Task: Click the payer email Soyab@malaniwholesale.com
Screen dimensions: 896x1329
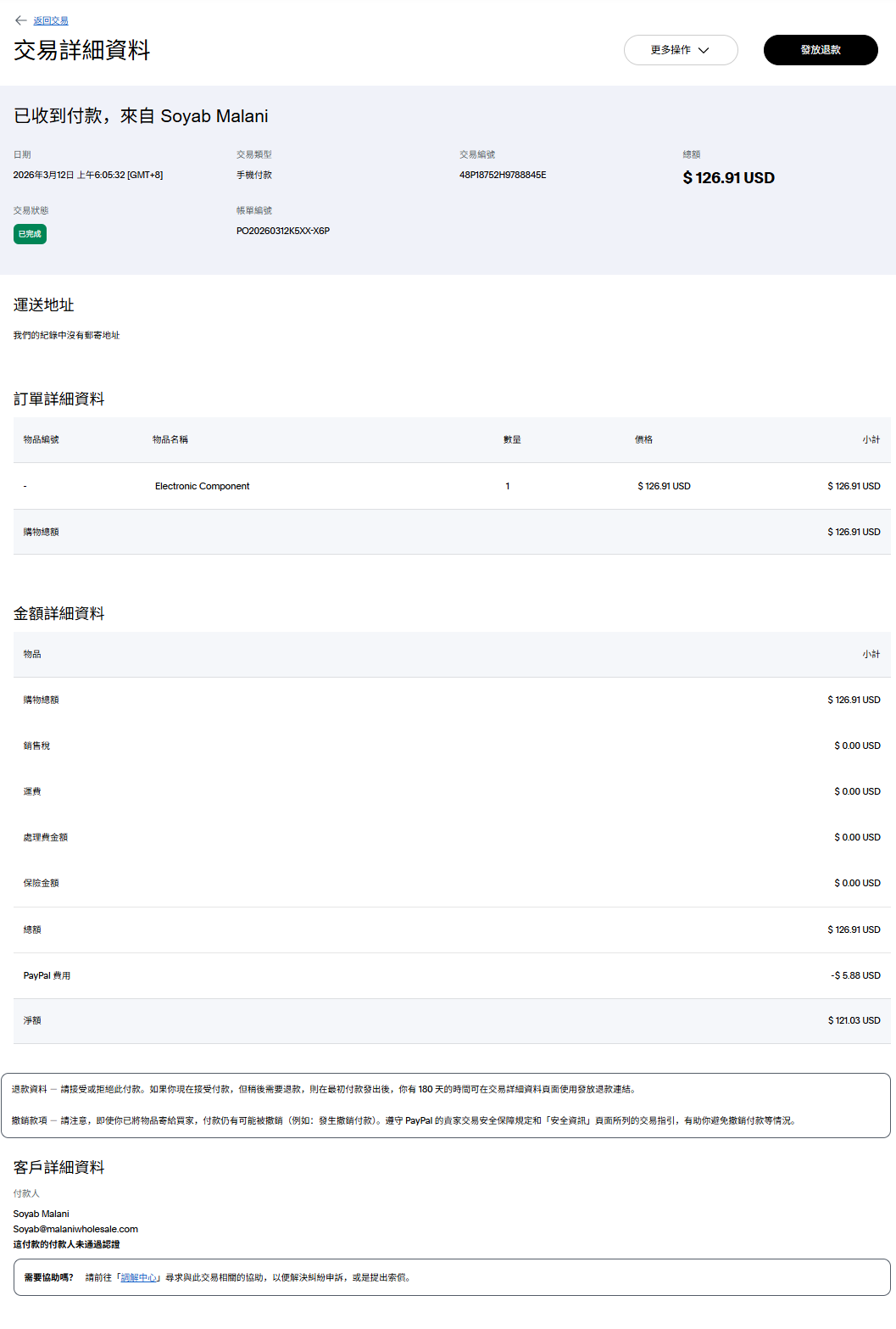Action: pyautogui.click(x=75, y=1229)
